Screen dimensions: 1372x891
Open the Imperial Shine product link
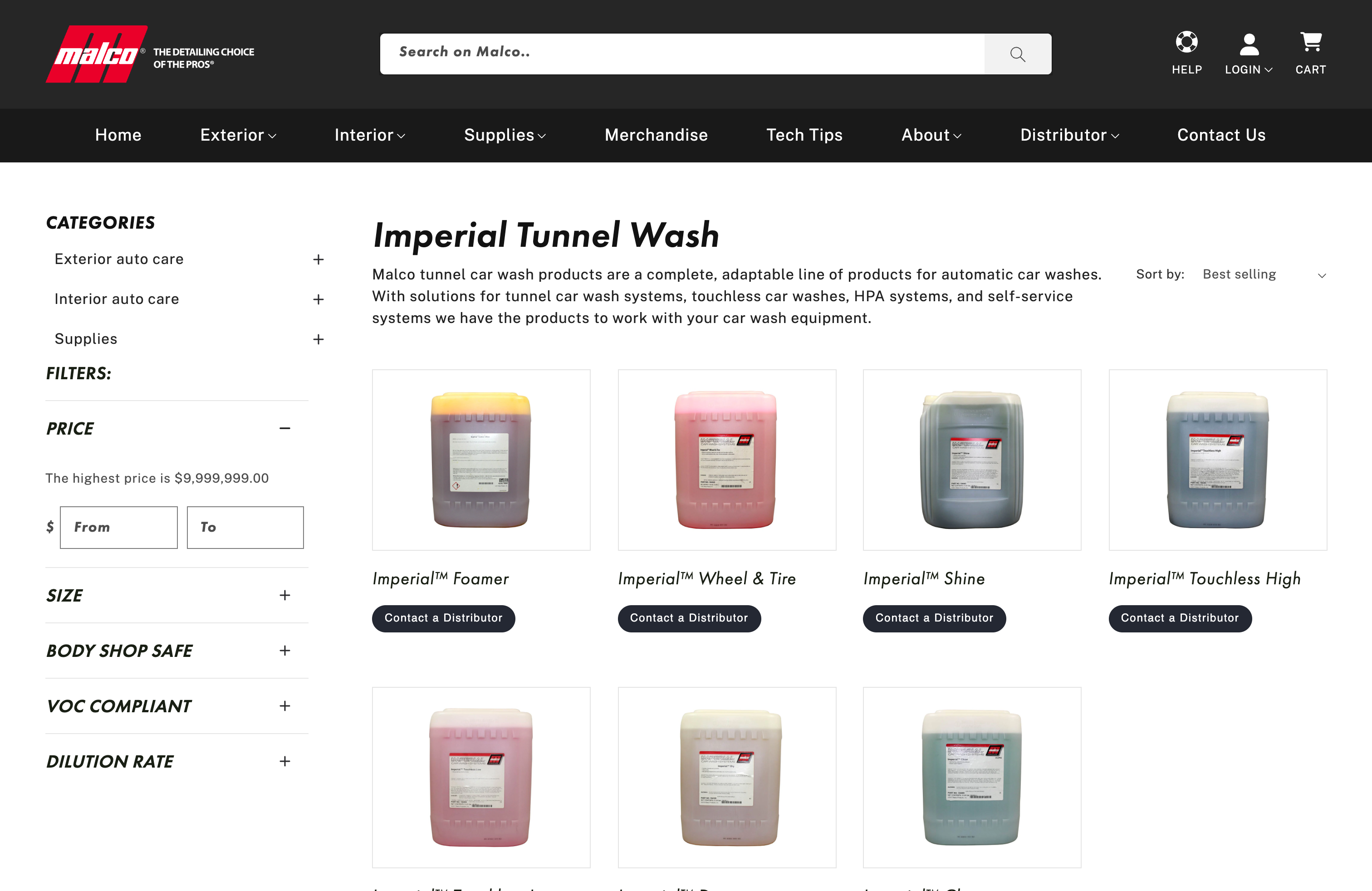pos(924,578)
